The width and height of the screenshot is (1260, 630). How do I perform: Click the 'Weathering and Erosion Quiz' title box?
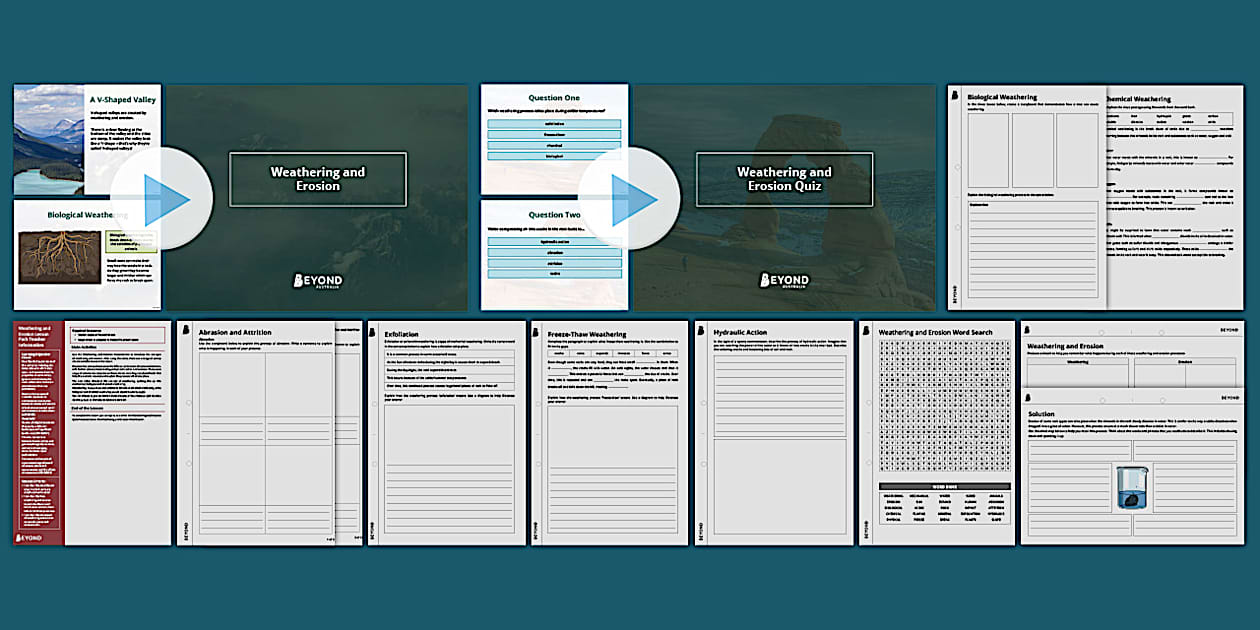click(x=785, y=179)
